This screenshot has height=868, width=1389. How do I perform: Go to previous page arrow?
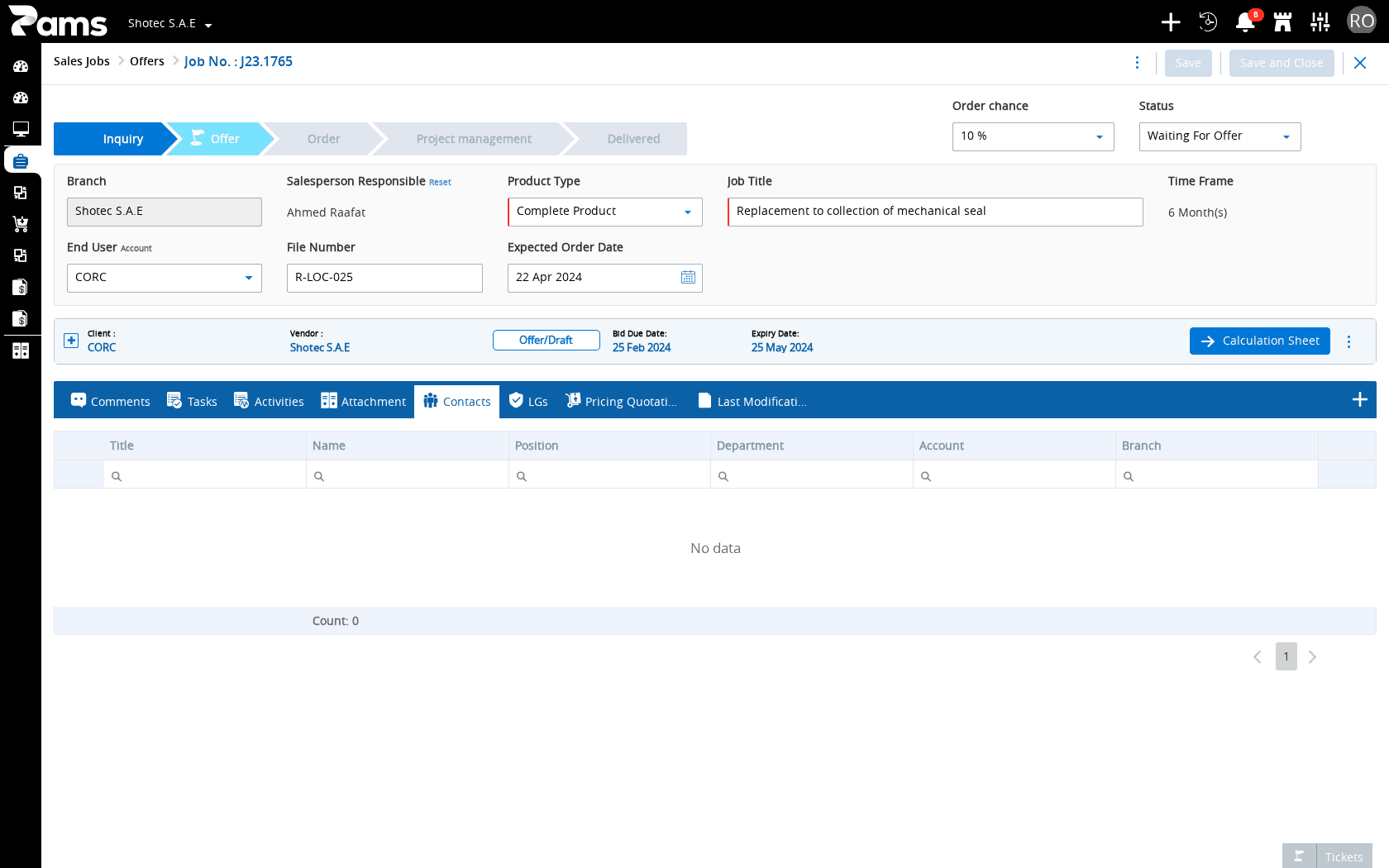[x=1258, y=657]
